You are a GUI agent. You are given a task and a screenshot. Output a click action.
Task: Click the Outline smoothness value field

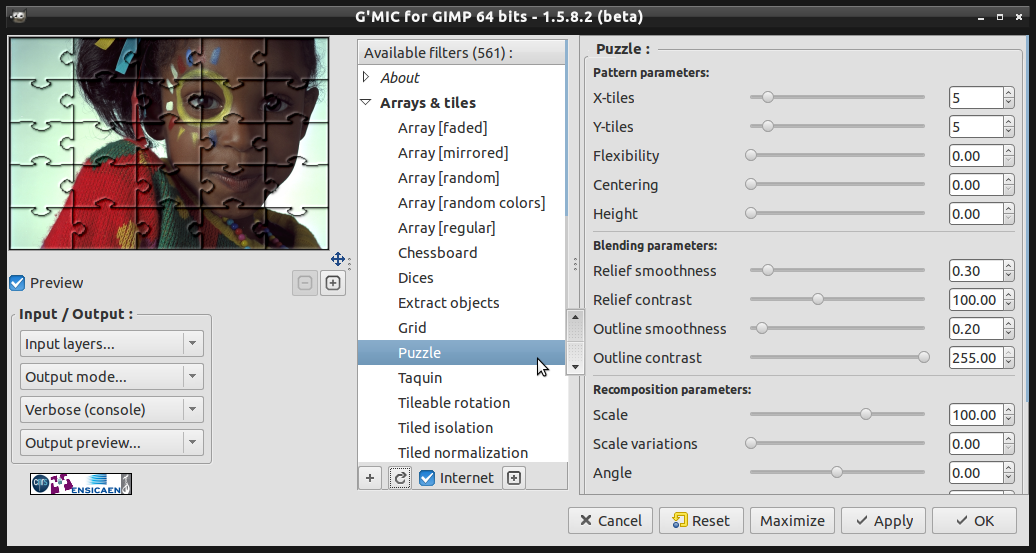click(x=976, y=329)
